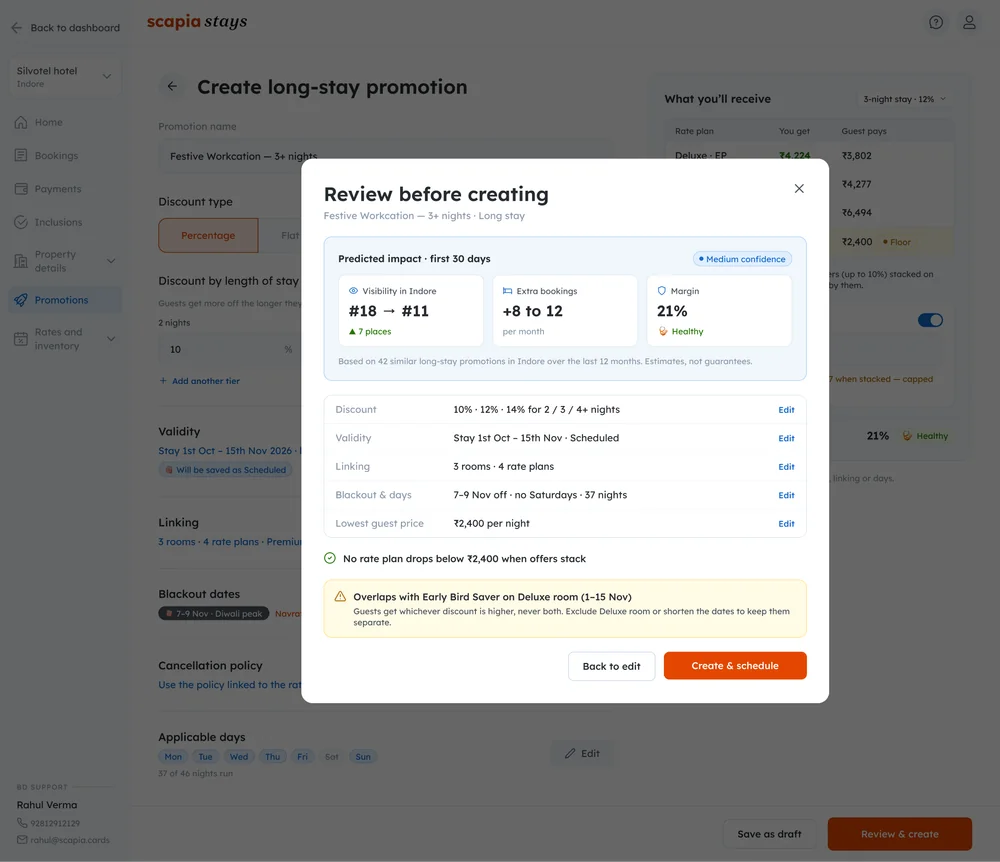Screen dimensions: 1000x862
Task: Click the green checkmark icon for rate plan floor
Action: pos(330,559)
